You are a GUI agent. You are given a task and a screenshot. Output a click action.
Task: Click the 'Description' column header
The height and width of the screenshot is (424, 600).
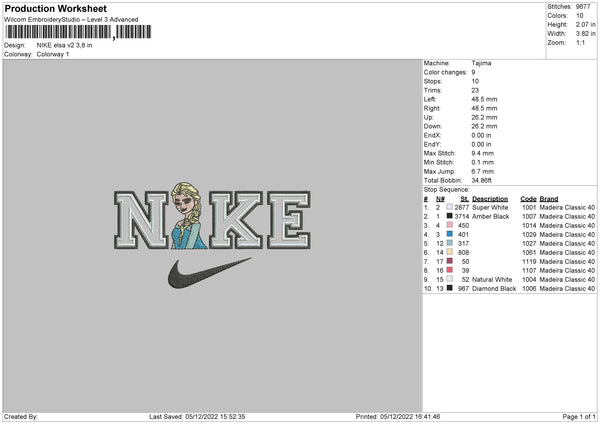(x=490, y=199)
